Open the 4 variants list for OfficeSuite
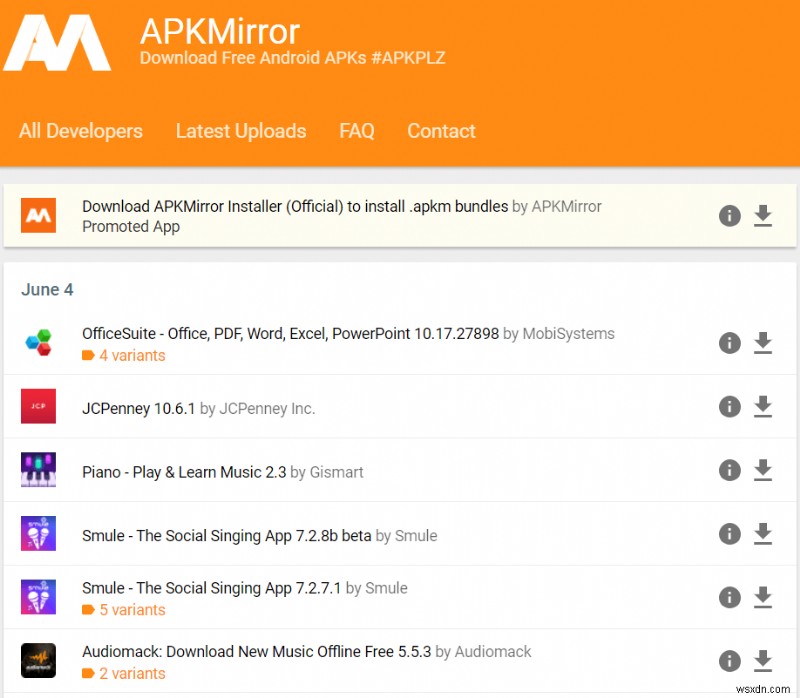 131,355
